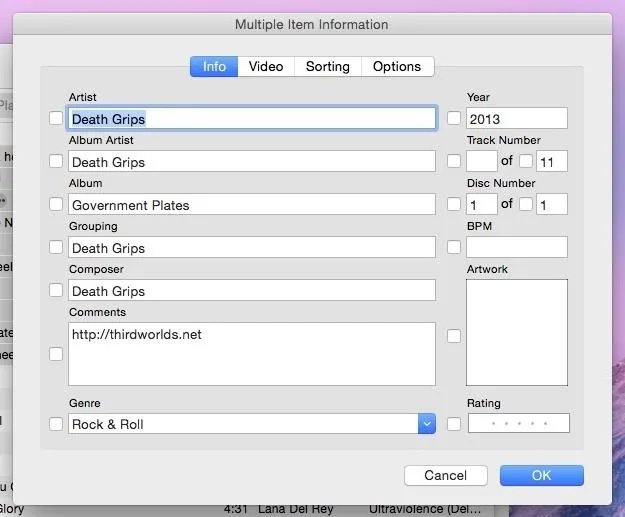Click the Comments text area
The image size is (625, 517).
click(x=252, y=354)
